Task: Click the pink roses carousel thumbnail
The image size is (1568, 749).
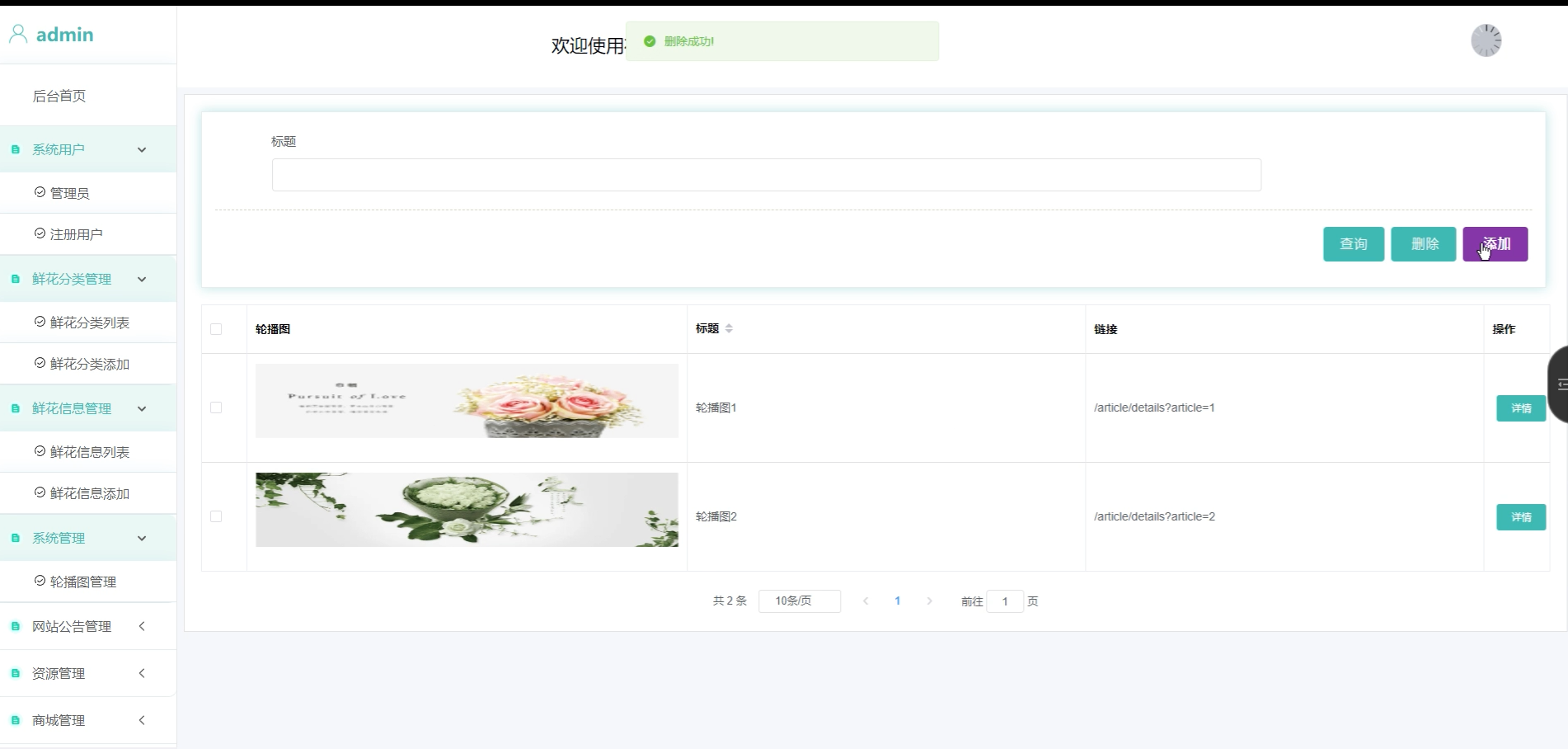Action: click(467, 401)
